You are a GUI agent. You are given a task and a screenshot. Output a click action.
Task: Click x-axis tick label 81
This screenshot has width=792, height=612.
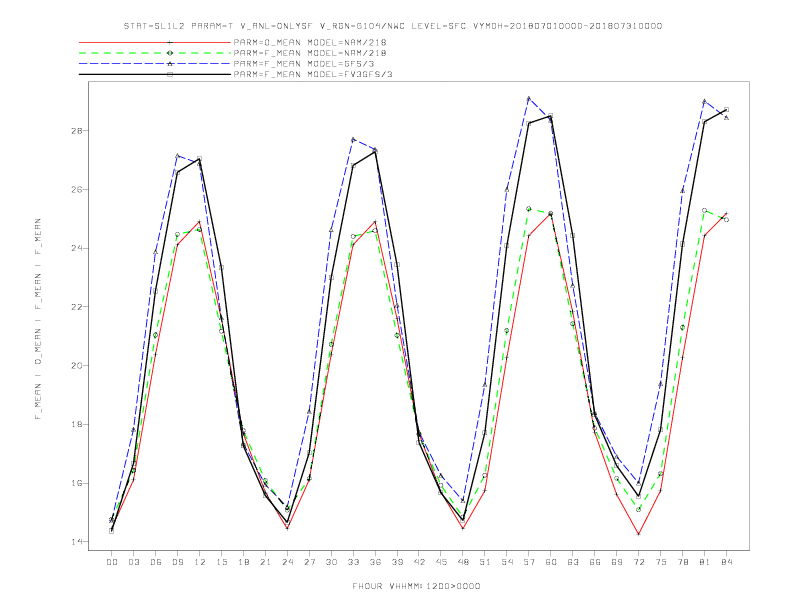(705, 562)
